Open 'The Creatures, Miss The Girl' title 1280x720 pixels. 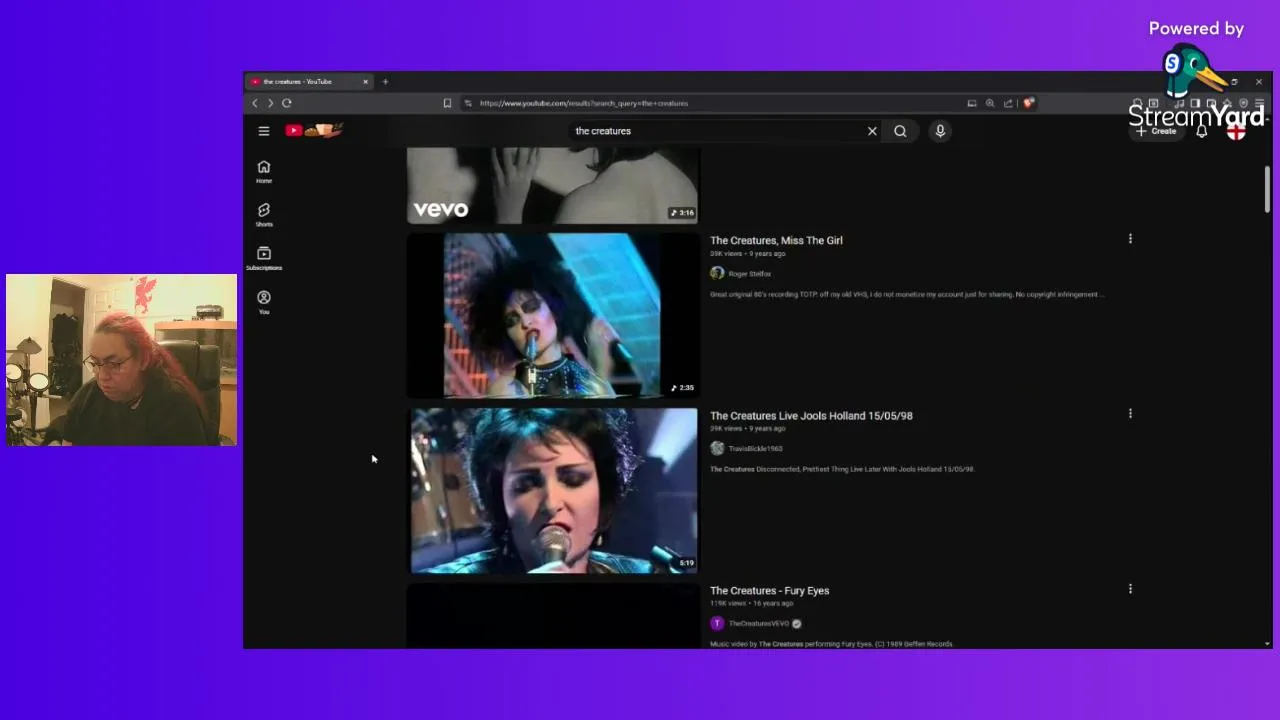tap(776, 240)
